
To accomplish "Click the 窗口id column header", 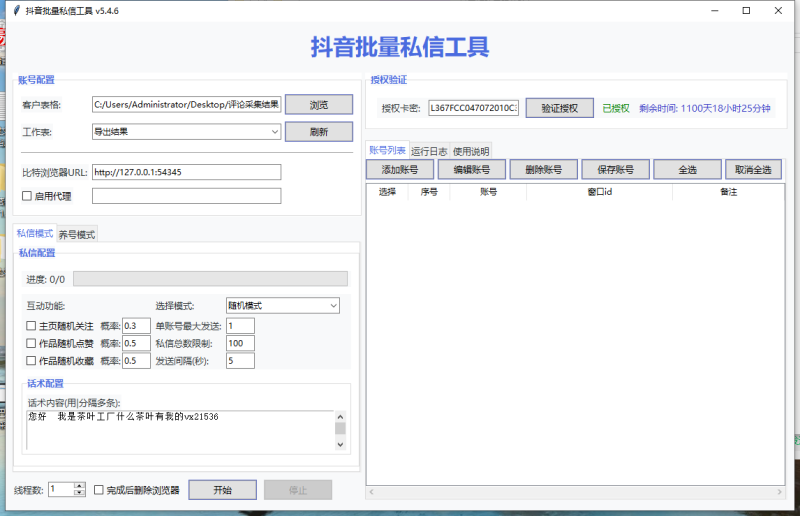I will click(599, 192).
